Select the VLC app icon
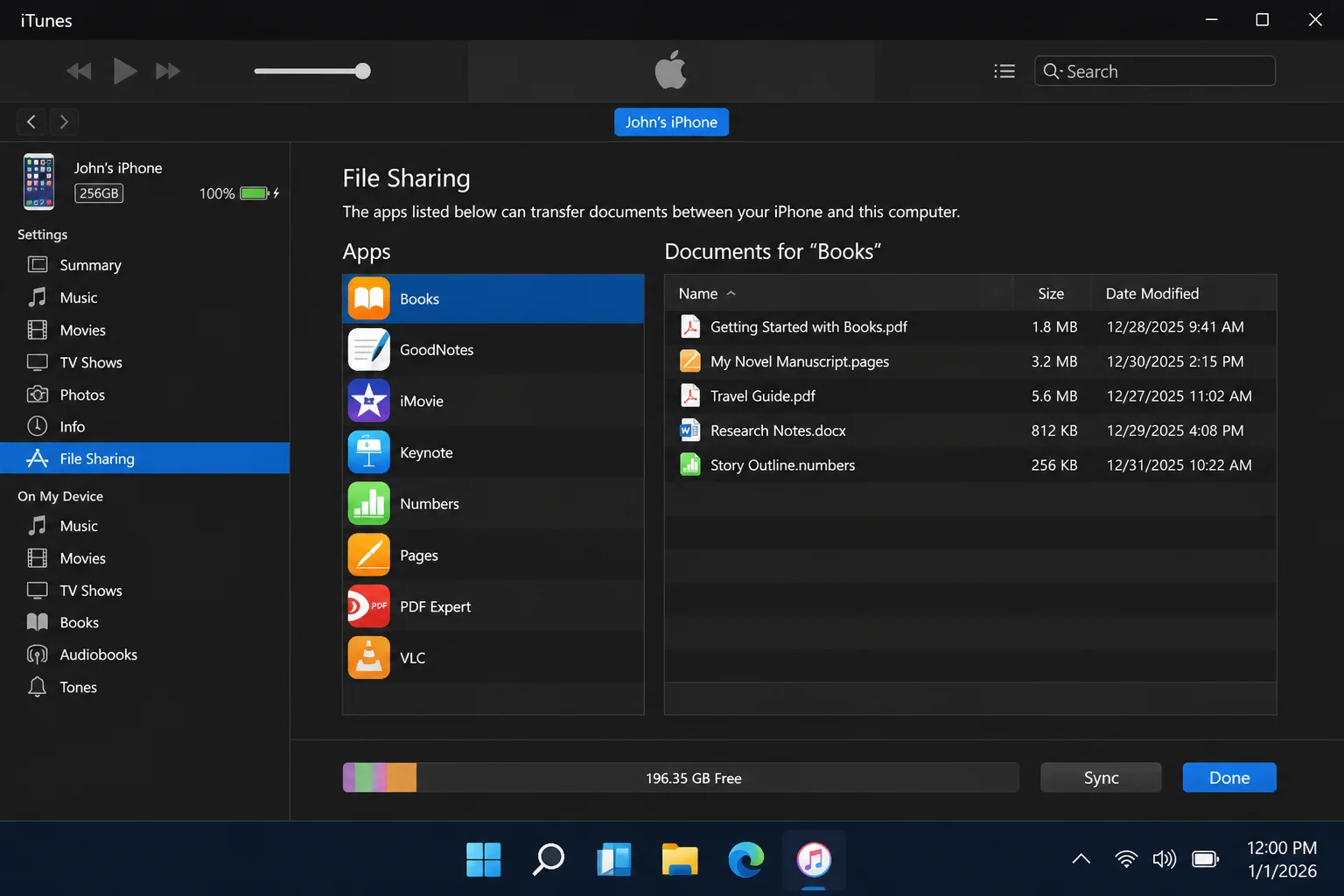Viewport: 1344px width, 896px height. pyautogui.click(x=369, y=658)
